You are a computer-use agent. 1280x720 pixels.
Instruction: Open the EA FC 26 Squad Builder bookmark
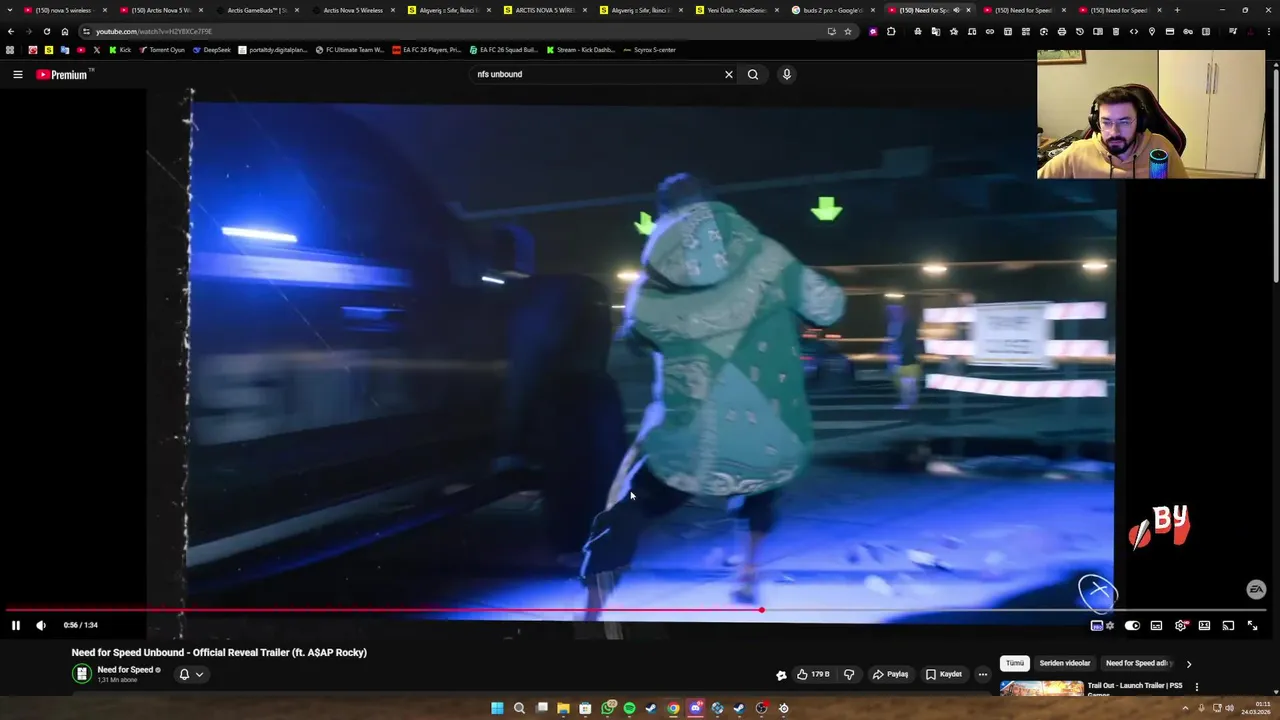(504, 49)
